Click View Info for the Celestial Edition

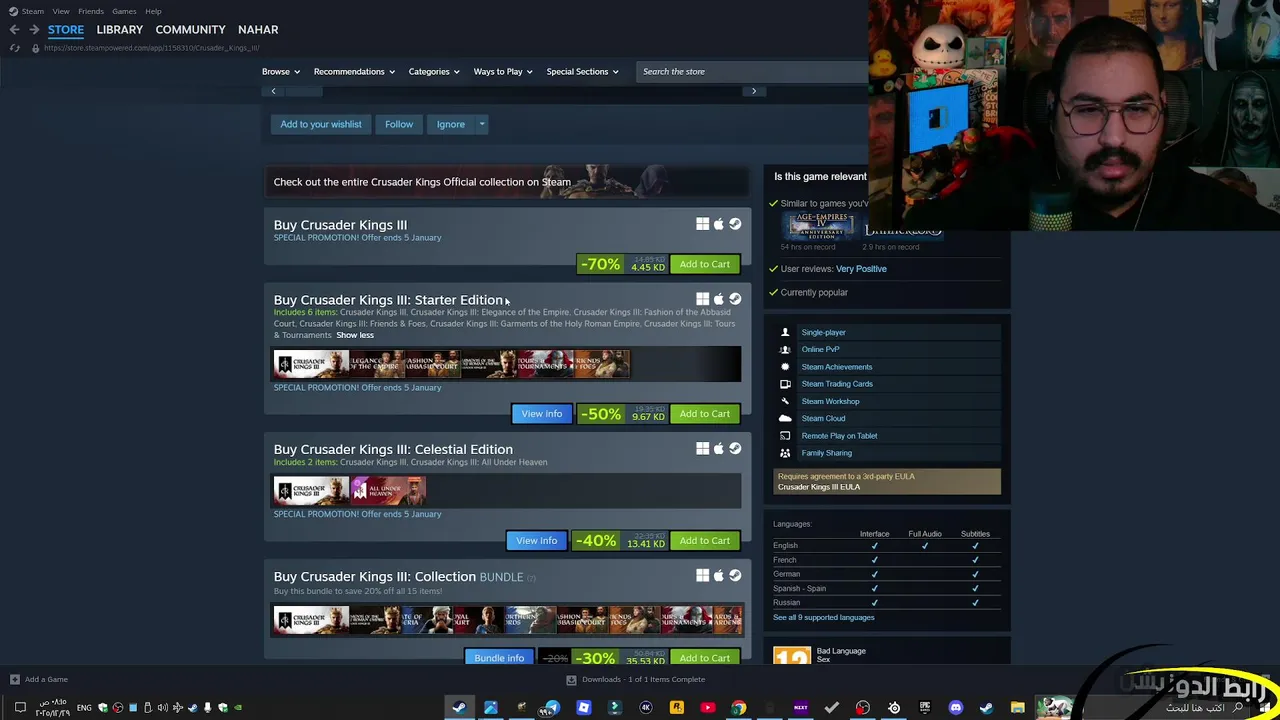pyautogui.click(x=537, y=541)
